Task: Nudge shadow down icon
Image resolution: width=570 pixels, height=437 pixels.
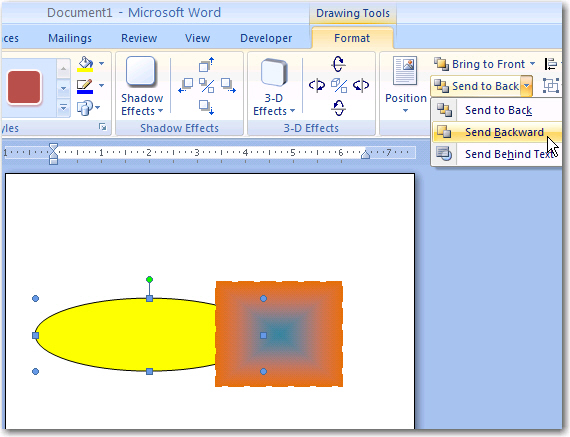Action: [x=206, y=107]
